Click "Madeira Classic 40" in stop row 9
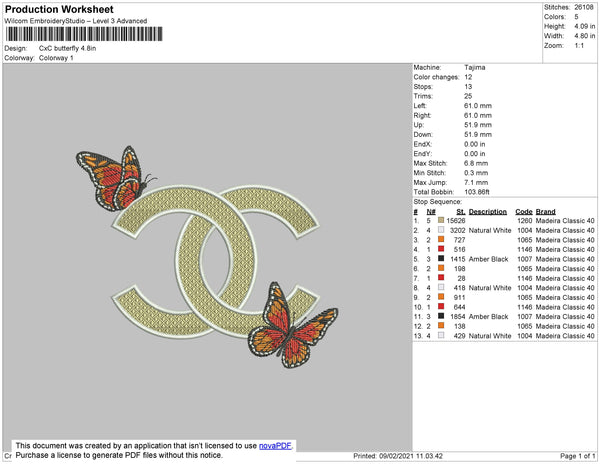This screenshot has width=600, height=464. (x=565, y=297)
